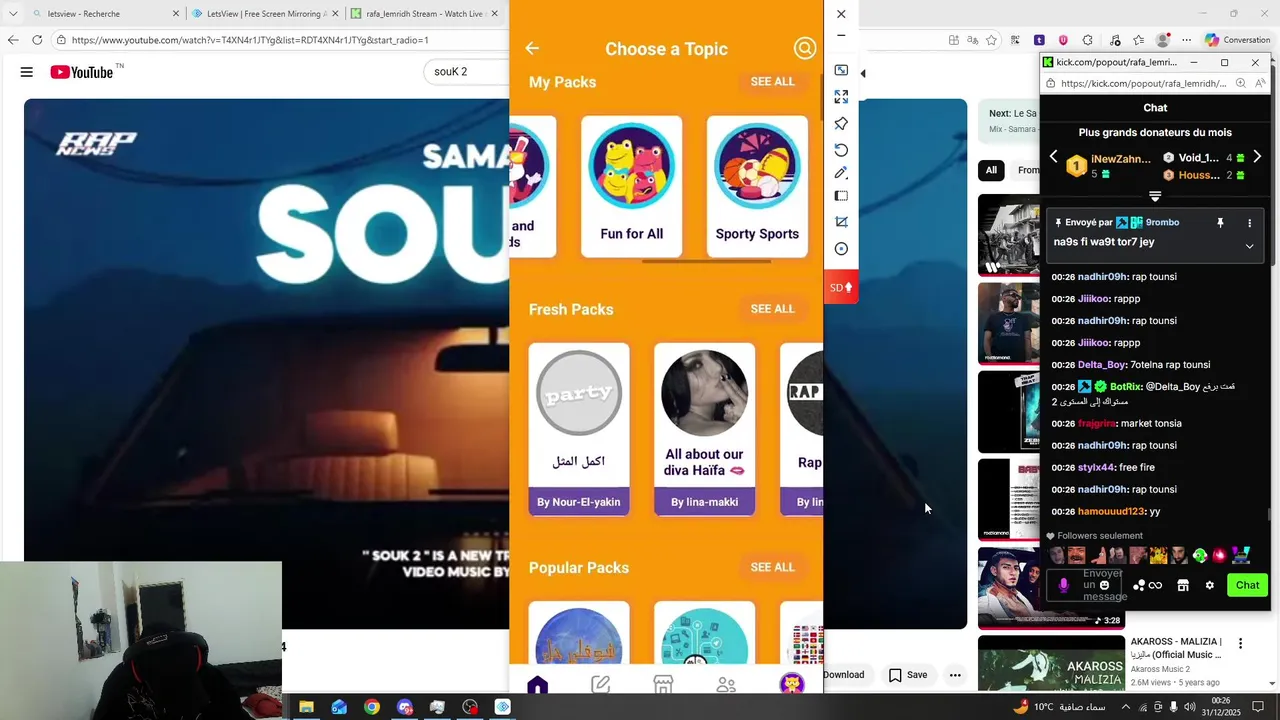Tap the home tab in app bottom bar

tap(538, 685)
